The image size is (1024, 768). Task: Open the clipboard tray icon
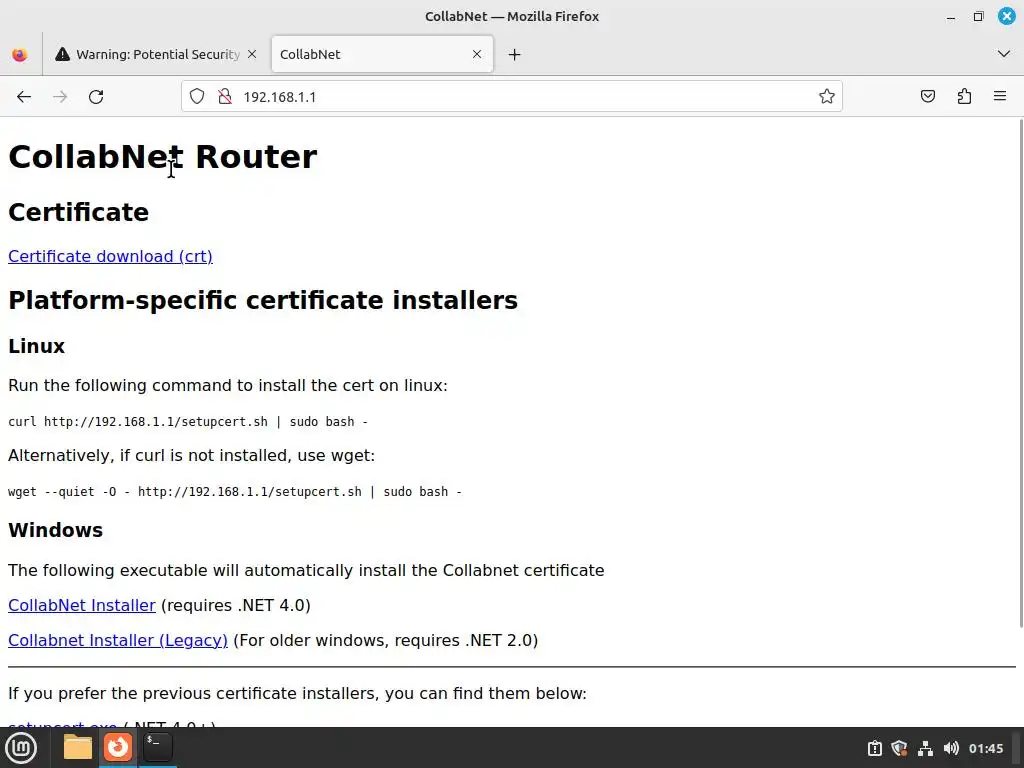pos(874,748)
